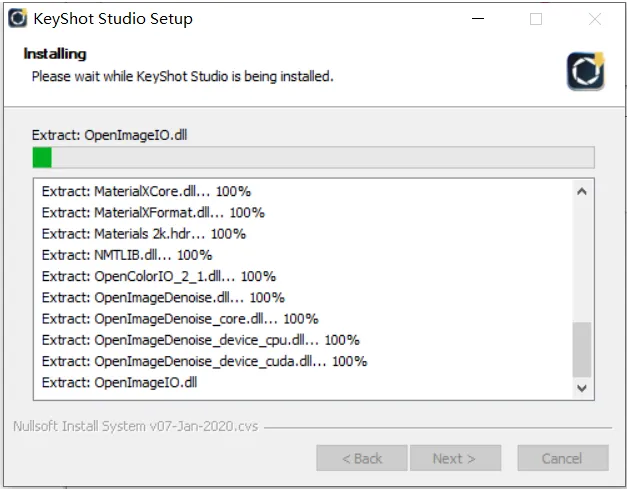The image size is (627, 489).
Task: Click the KeyShot Studio Setup title text
Action: coord(113,18)
